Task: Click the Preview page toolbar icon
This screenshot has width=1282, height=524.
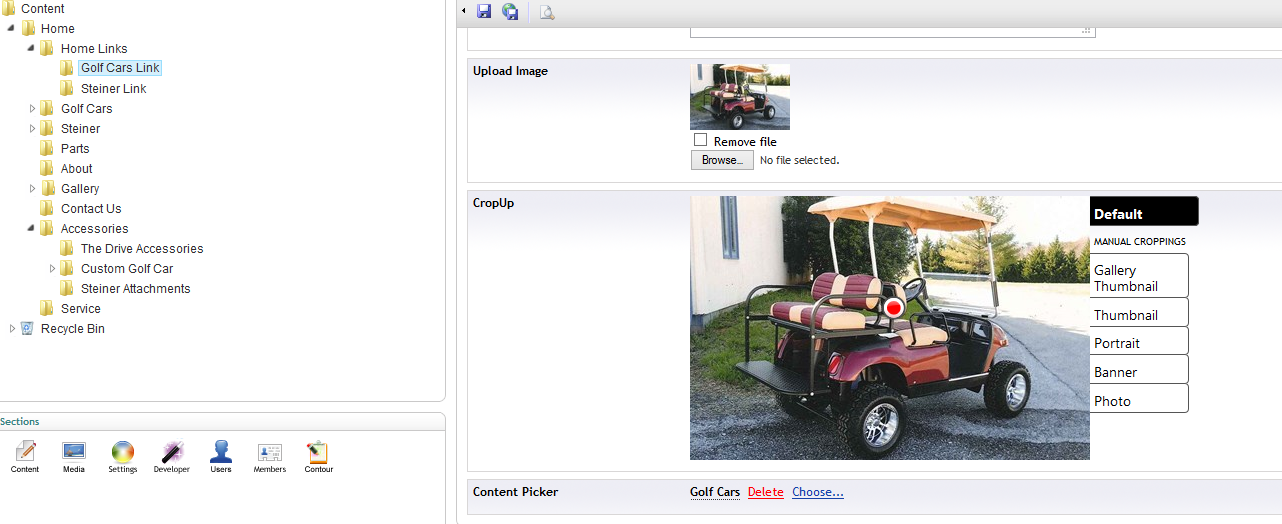Action: point(547,12)
